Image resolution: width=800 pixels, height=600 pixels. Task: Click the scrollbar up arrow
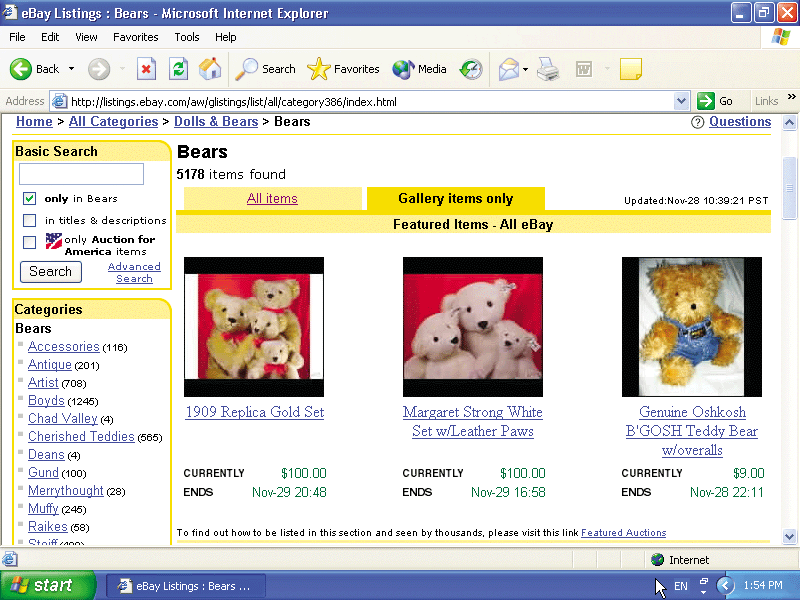tap(790, 122)
